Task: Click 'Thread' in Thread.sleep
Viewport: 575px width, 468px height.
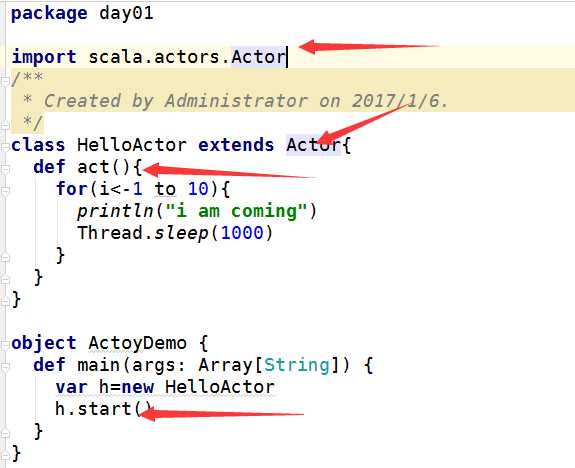Action: click(110, 233)
